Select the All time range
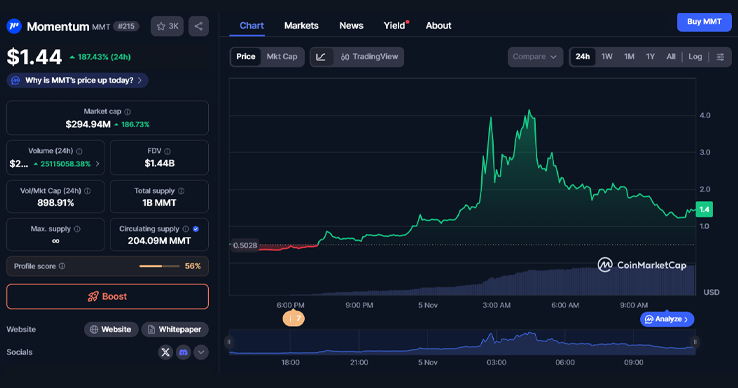738x388 pixels. tap(671, 57)
